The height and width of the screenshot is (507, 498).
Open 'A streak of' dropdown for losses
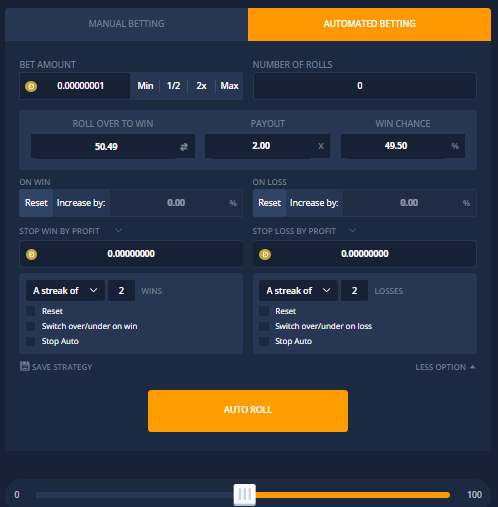click(x=298, y=291)
